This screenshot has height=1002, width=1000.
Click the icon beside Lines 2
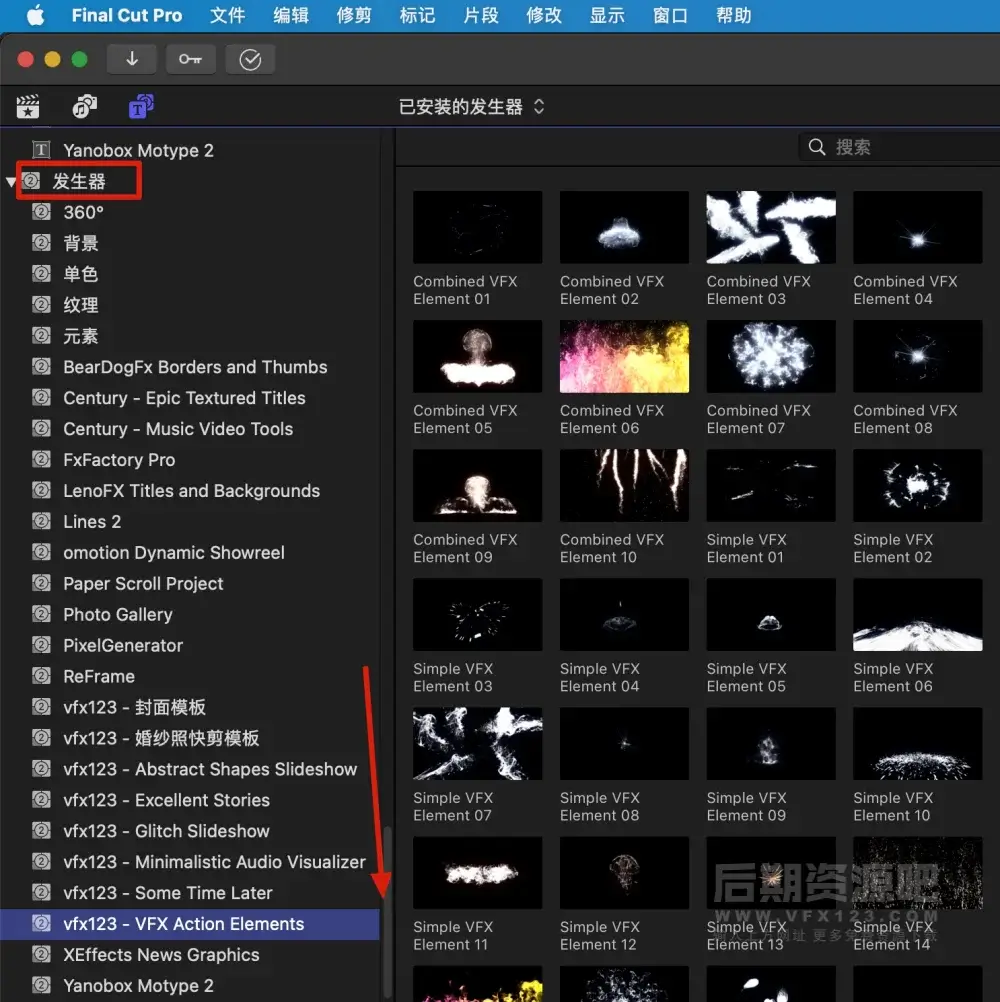[42, 521]
